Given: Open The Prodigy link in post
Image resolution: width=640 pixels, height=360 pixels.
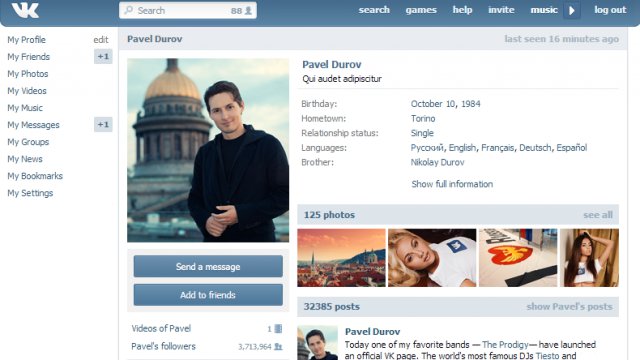Looking at the screenshot, I should click(505, 345).
